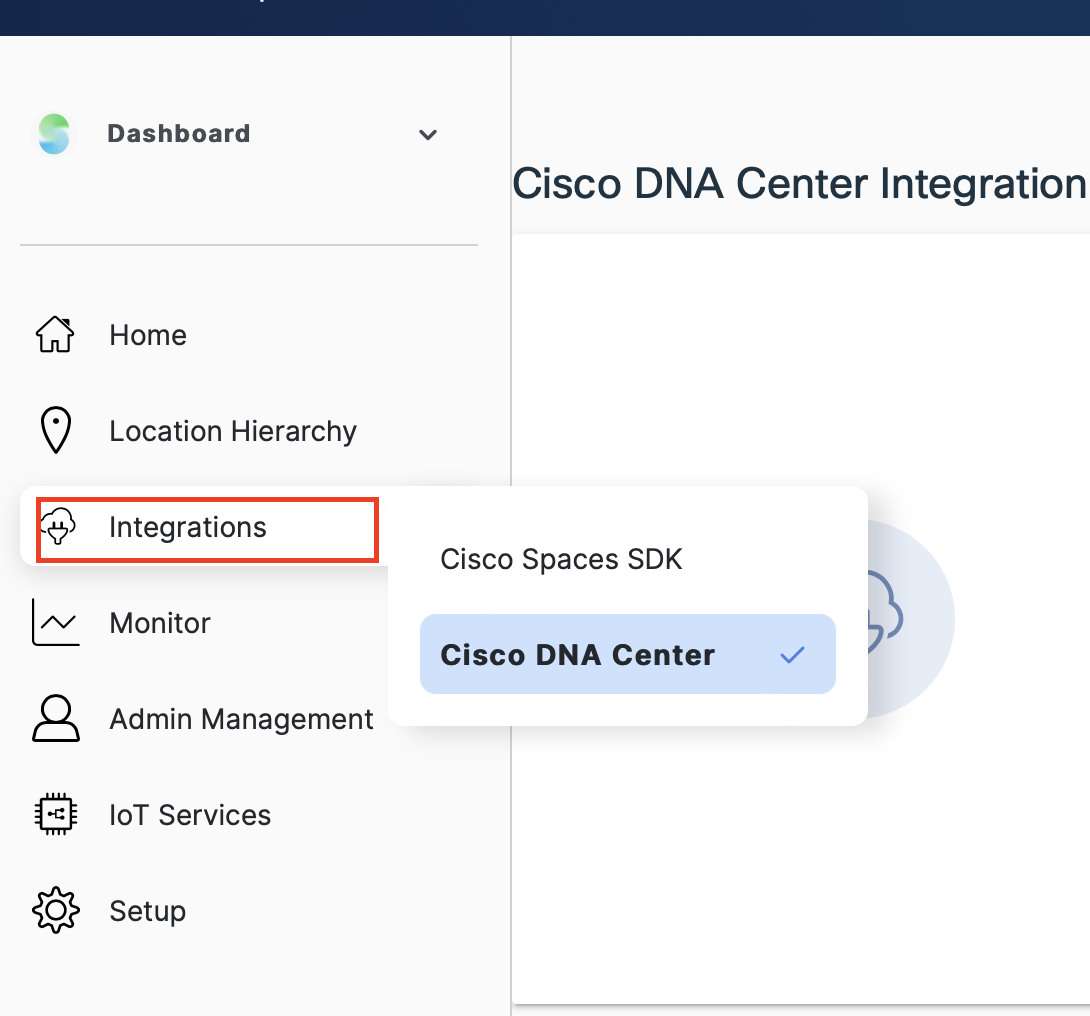
Task: Click the Cisco DNA Center Integration heading
Action: click(798, 184)
